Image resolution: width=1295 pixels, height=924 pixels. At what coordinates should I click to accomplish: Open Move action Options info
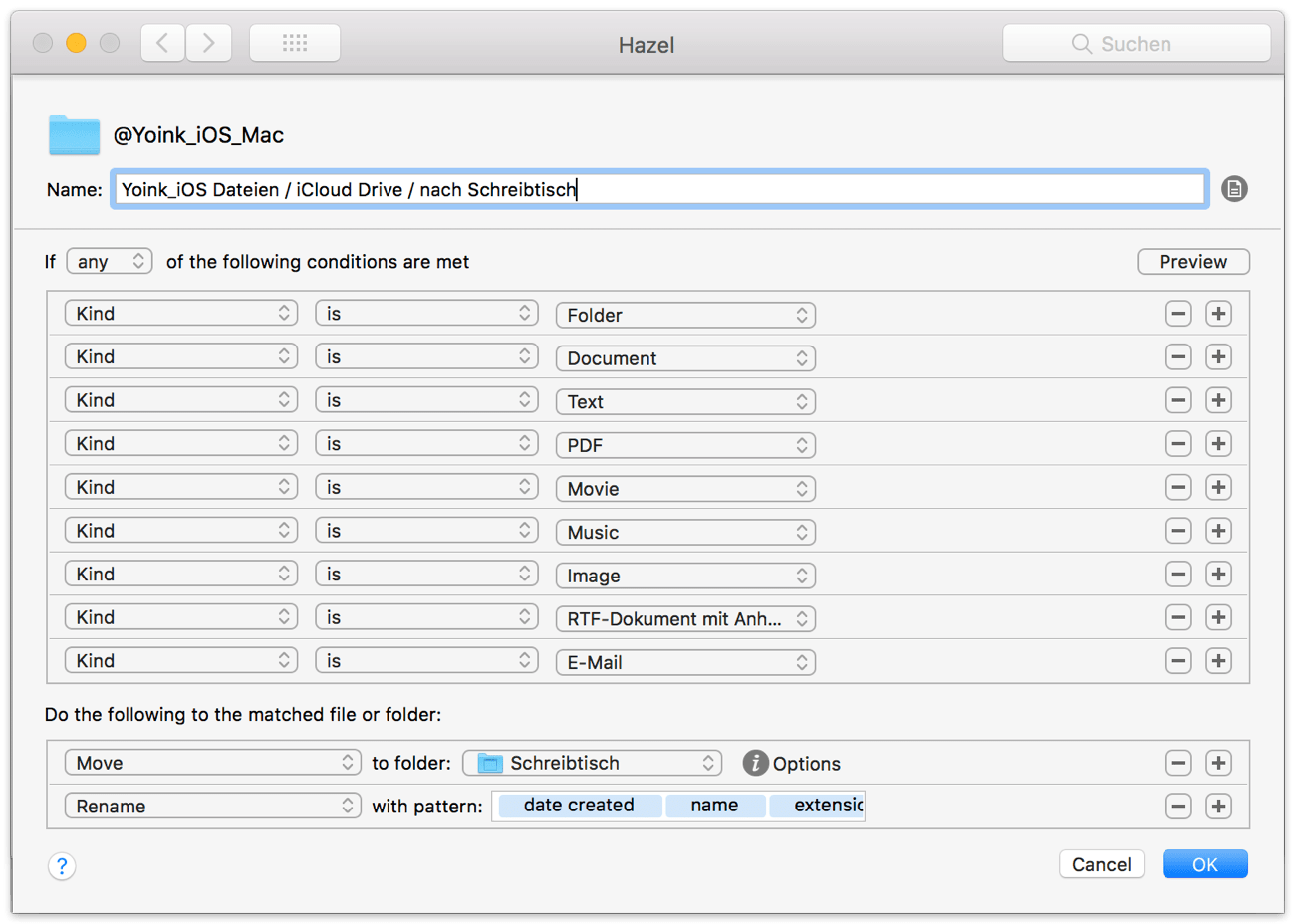tap(755, 763)
